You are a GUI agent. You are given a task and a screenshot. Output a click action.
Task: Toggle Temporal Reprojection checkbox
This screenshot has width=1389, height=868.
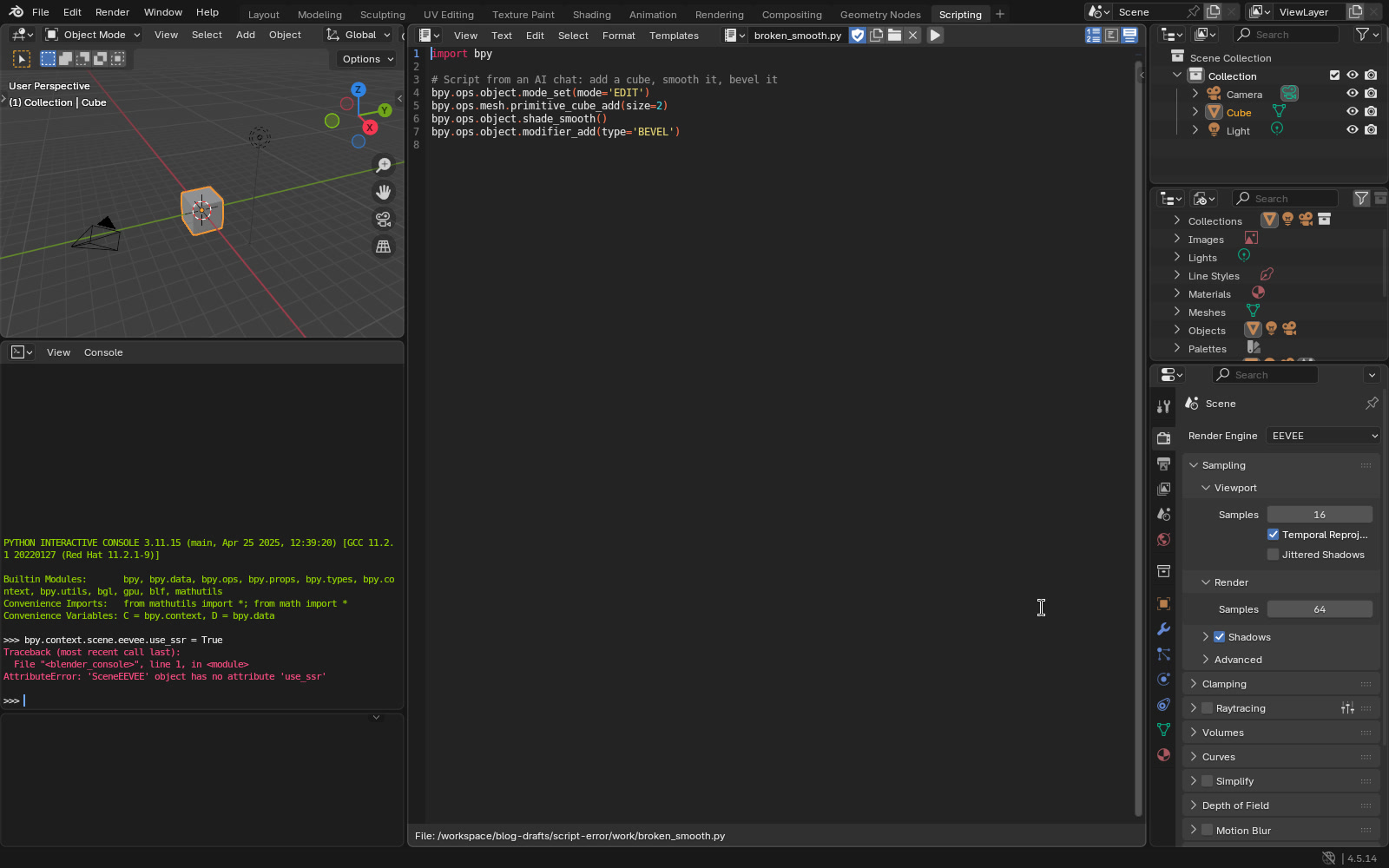click(x=1273, y=535)
